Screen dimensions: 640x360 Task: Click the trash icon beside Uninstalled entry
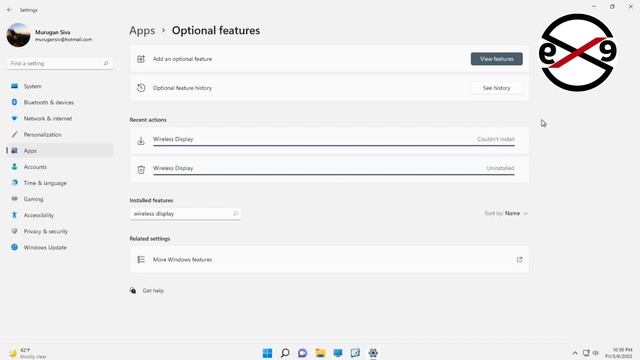(x=141, y=169)
